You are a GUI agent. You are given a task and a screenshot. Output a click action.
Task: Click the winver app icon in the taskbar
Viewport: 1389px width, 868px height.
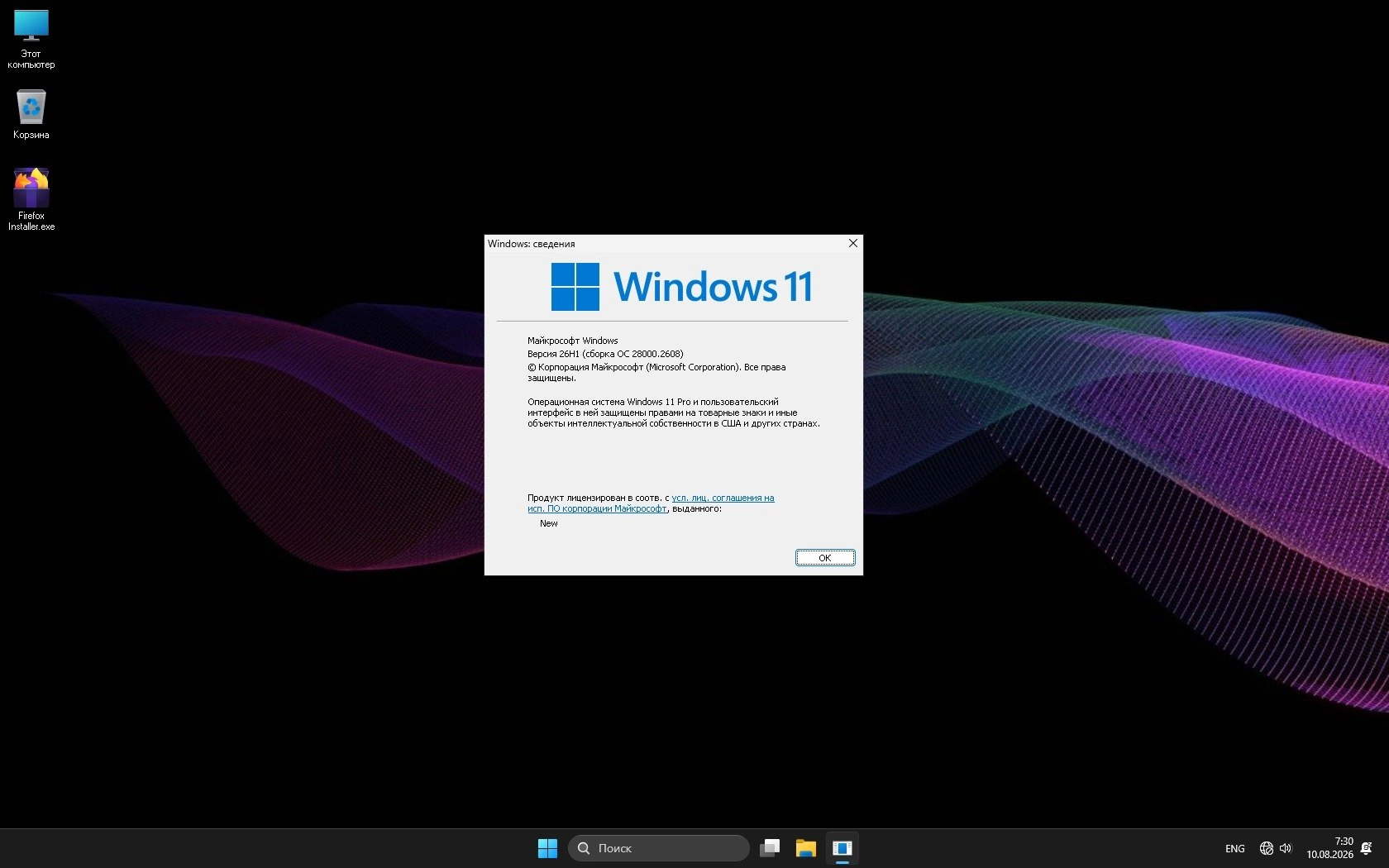tap(842, 848)
